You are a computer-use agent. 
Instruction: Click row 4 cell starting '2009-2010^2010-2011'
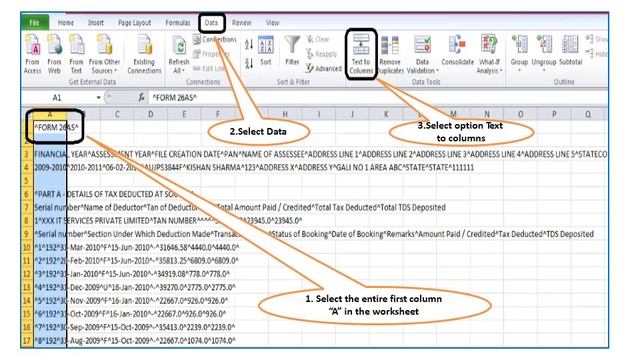(50, 167)
